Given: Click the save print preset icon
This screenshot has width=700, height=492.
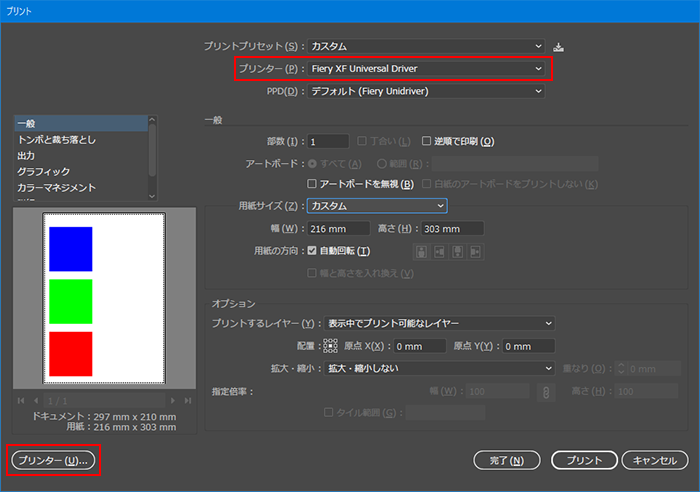Looking at the screenshot, I should pyautogui.click(x=559, y=46).
